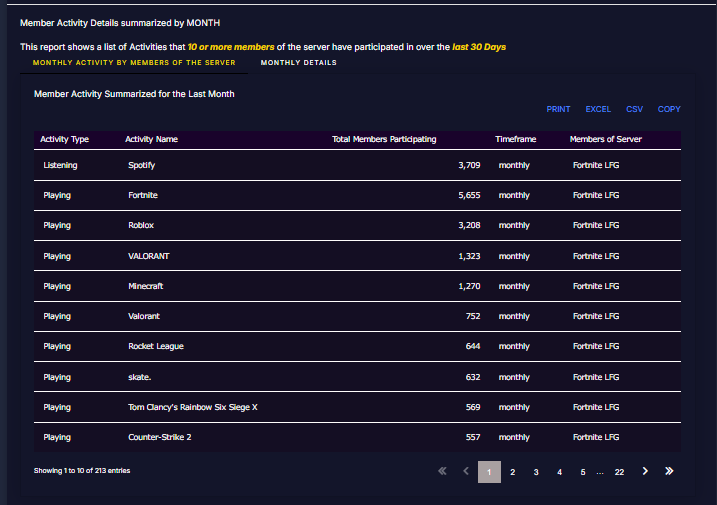Go to first page double-arrow icon
Image resolution: width=717 pixels, height=505 pixels.
[442, 471]
